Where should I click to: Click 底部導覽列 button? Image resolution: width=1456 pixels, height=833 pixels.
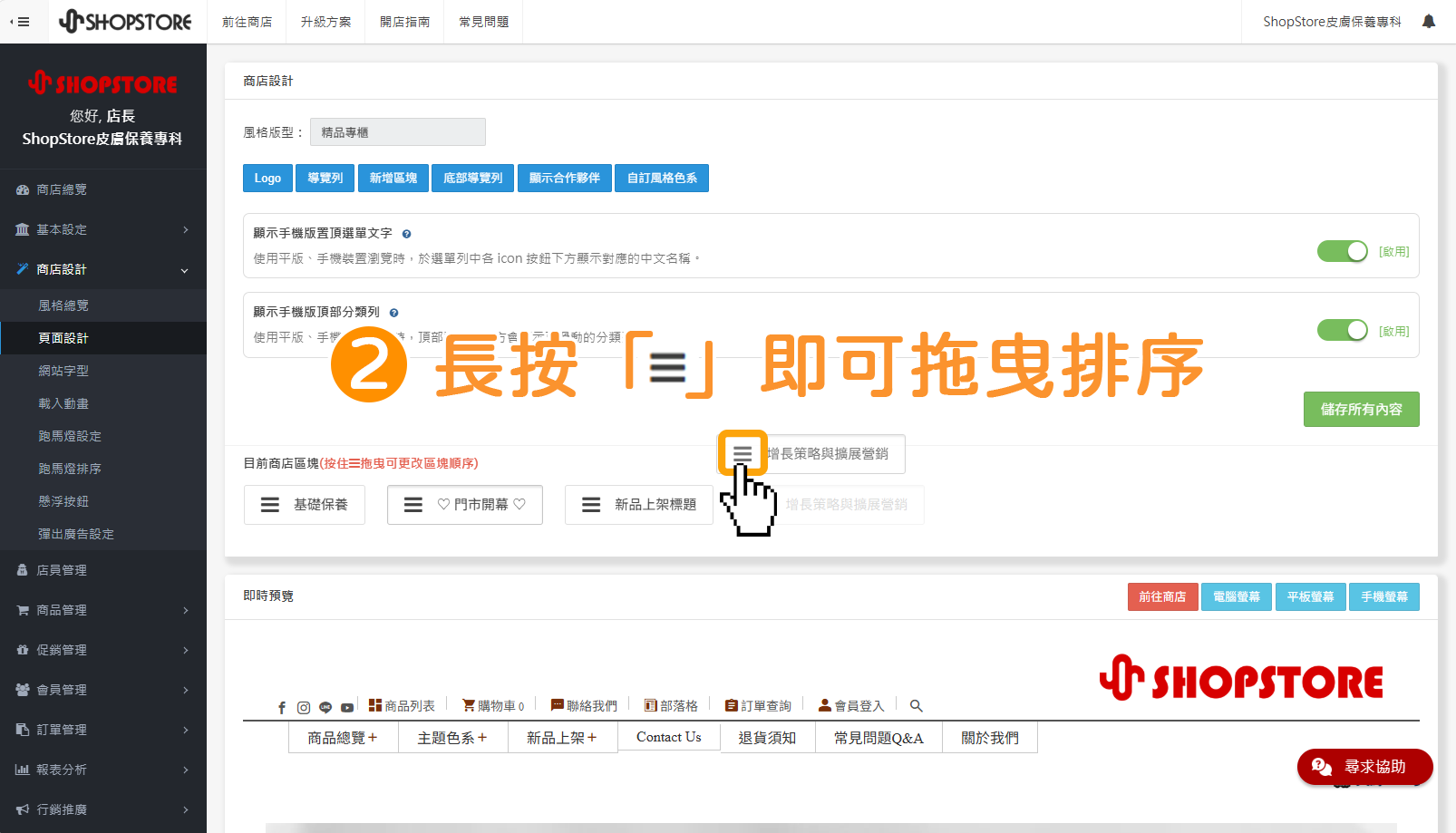473,178
